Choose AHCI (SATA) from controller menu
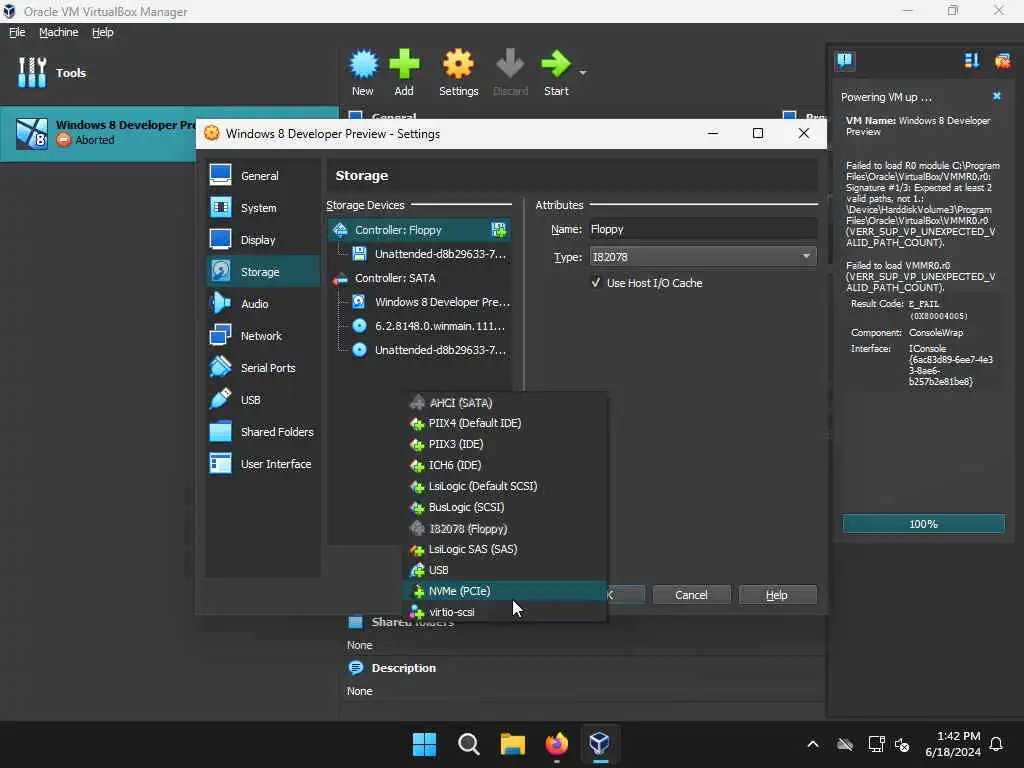This screenshot has height=768, width=1024. pyautogui.click(x=505, y=403)
